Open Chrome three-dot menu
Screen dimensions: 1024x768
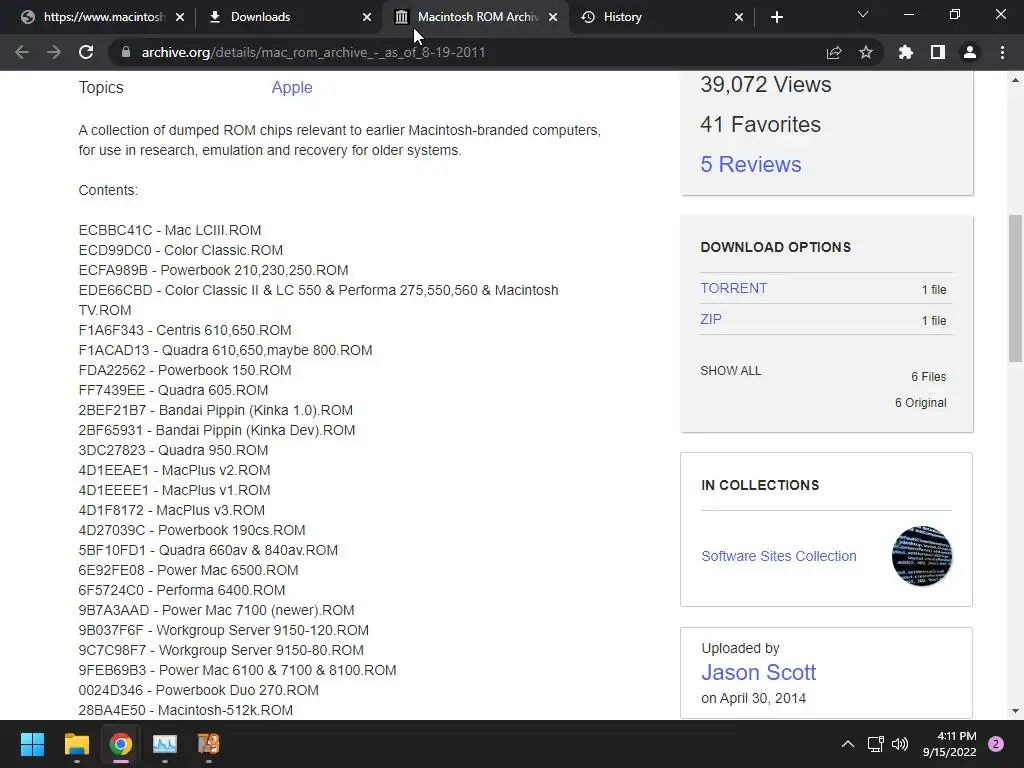[1002, 52]
